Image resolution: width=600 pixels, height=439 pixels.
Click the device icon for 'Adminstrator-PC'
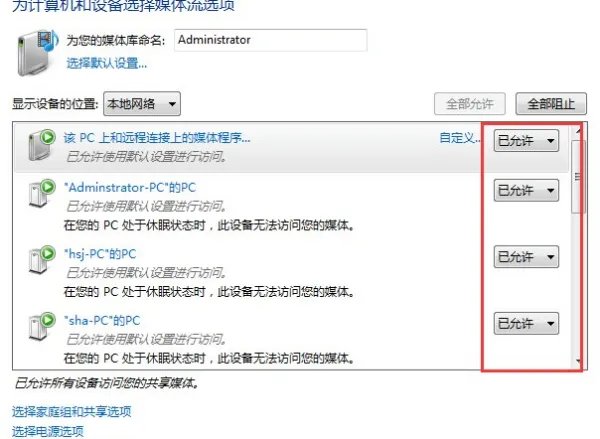[42, 193]
